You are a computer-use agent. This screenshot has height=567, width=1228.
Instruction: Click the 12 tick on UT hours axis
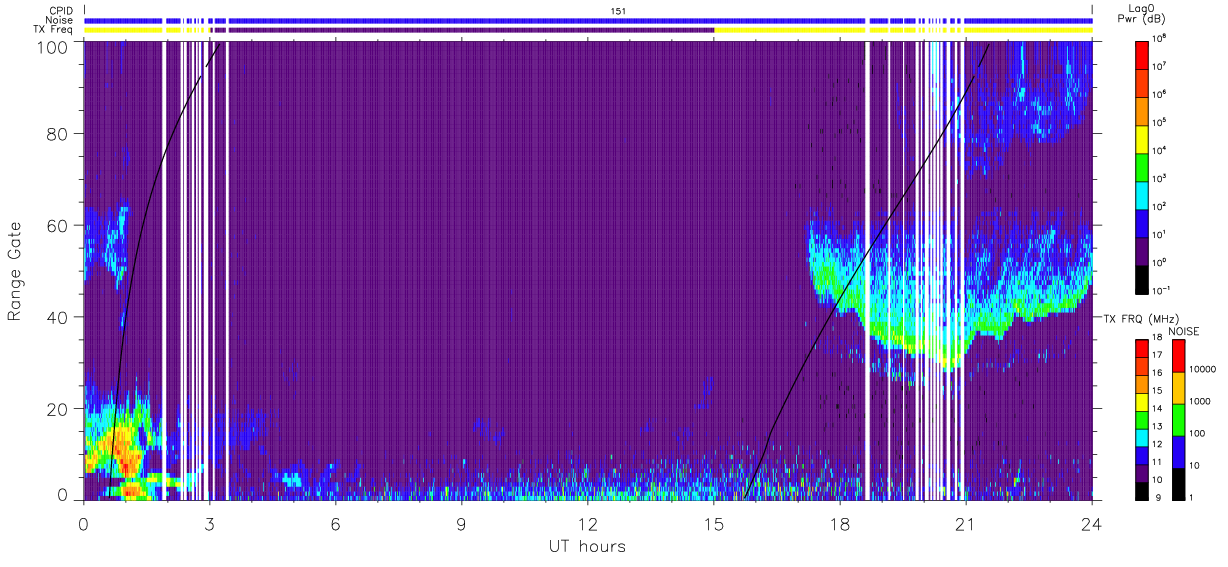point(588,523)
